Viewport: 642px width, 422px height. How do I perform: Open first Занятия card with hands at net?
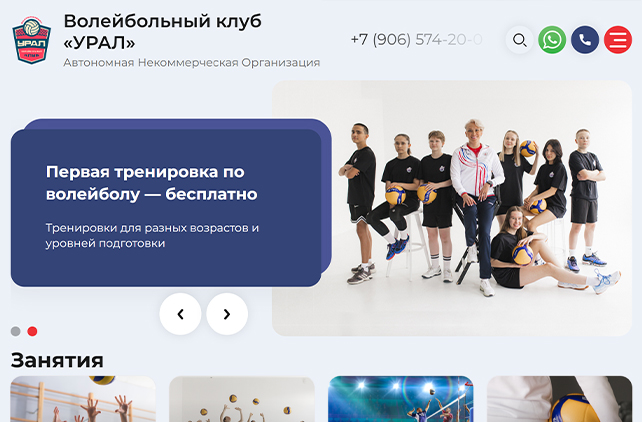[x=83, y=399]
